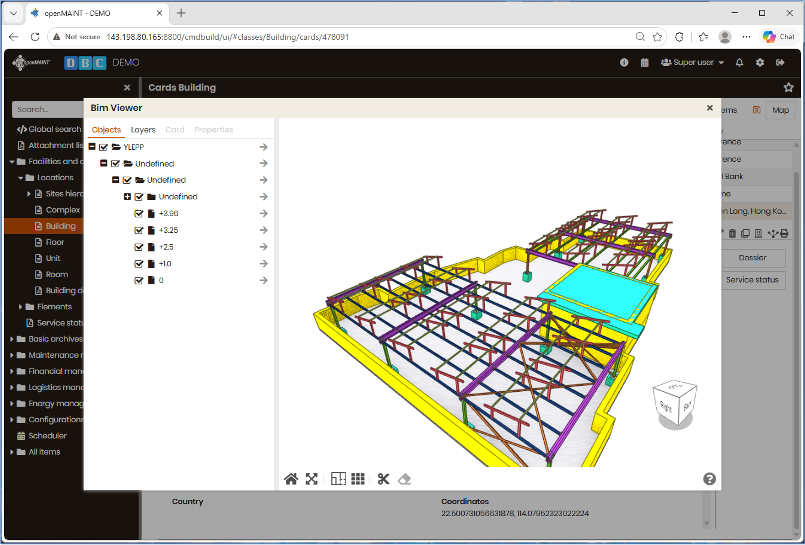Switch to the Card tab
This screenshot has height=545, width=805.
point(175,130)
